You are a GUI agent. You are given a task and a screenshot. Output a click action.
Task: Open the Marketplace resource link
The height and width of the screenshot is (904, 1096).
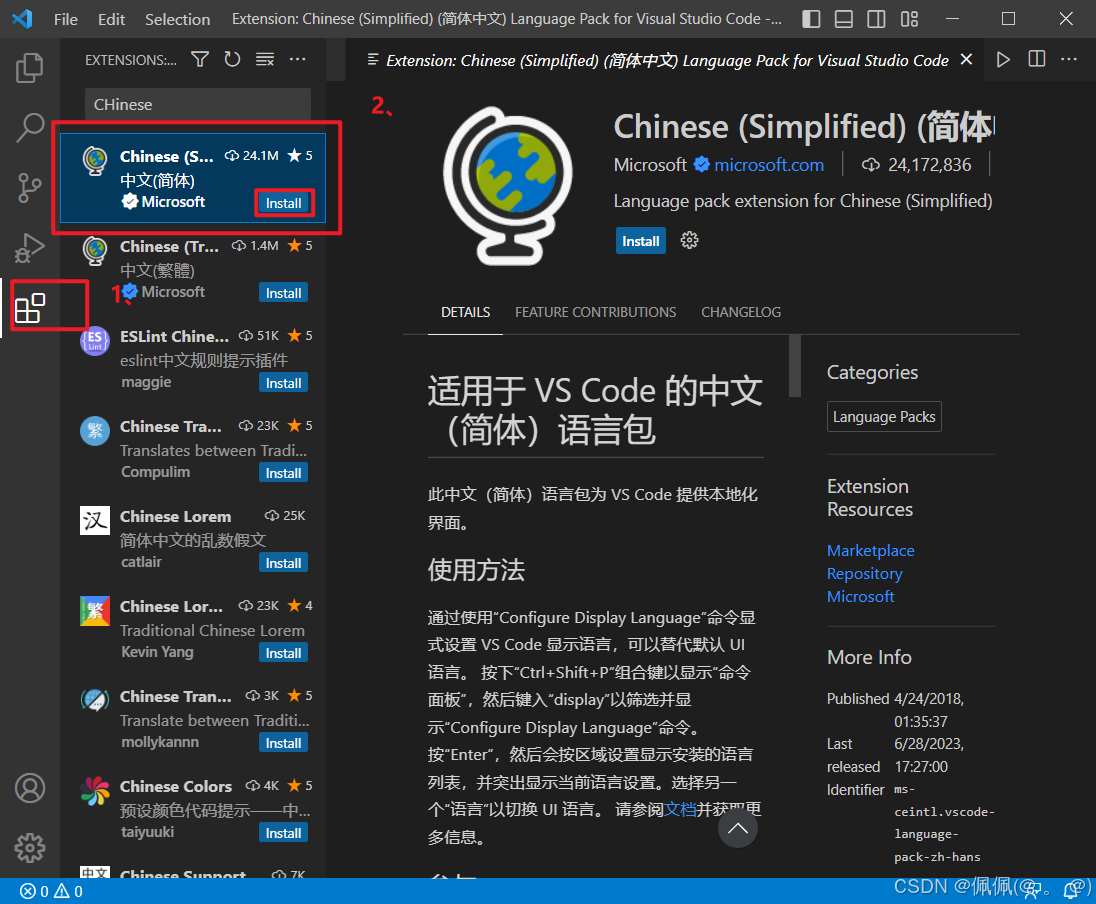(870, 550)
